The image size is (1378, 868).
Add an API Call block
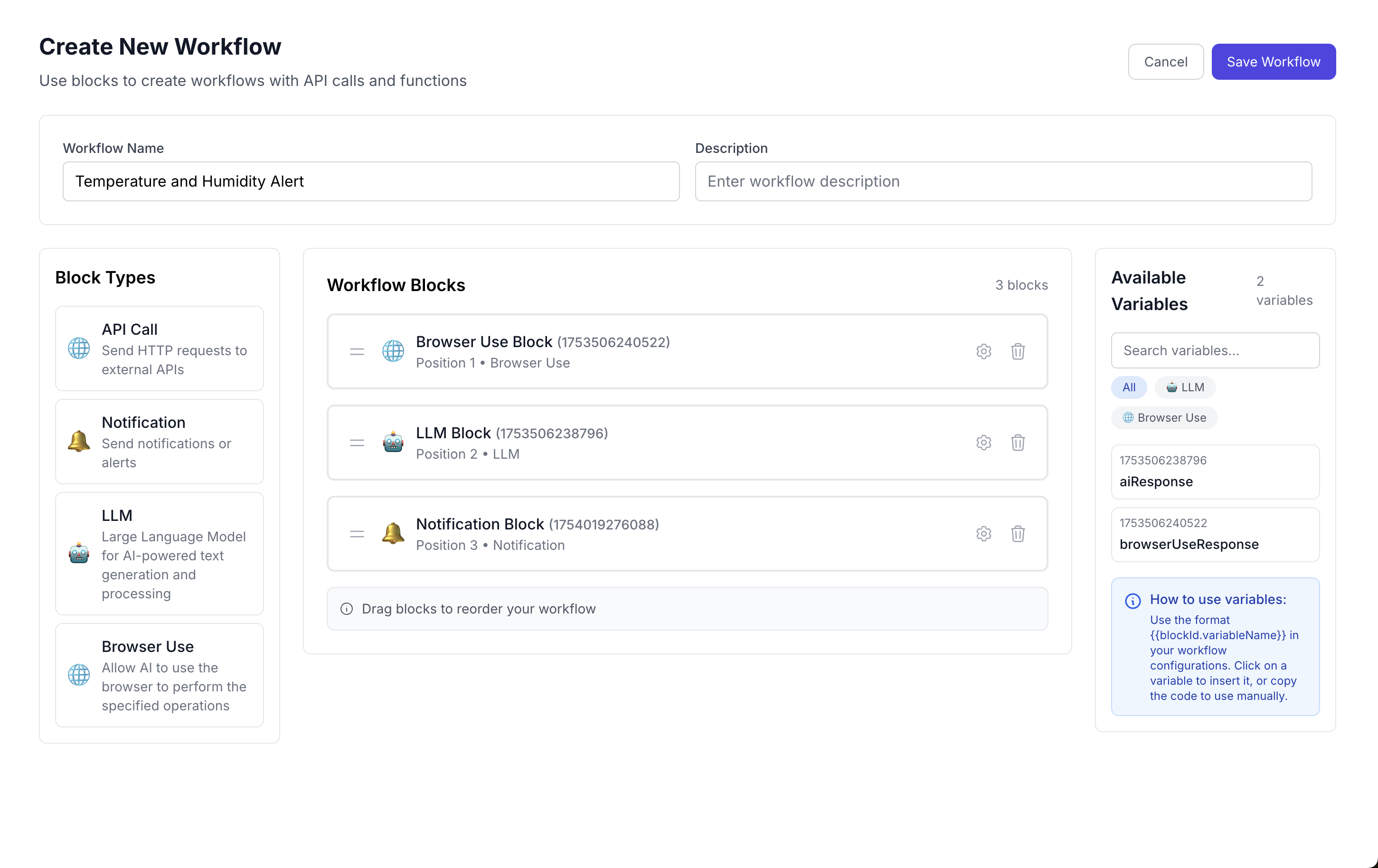[x=159, y=349]
